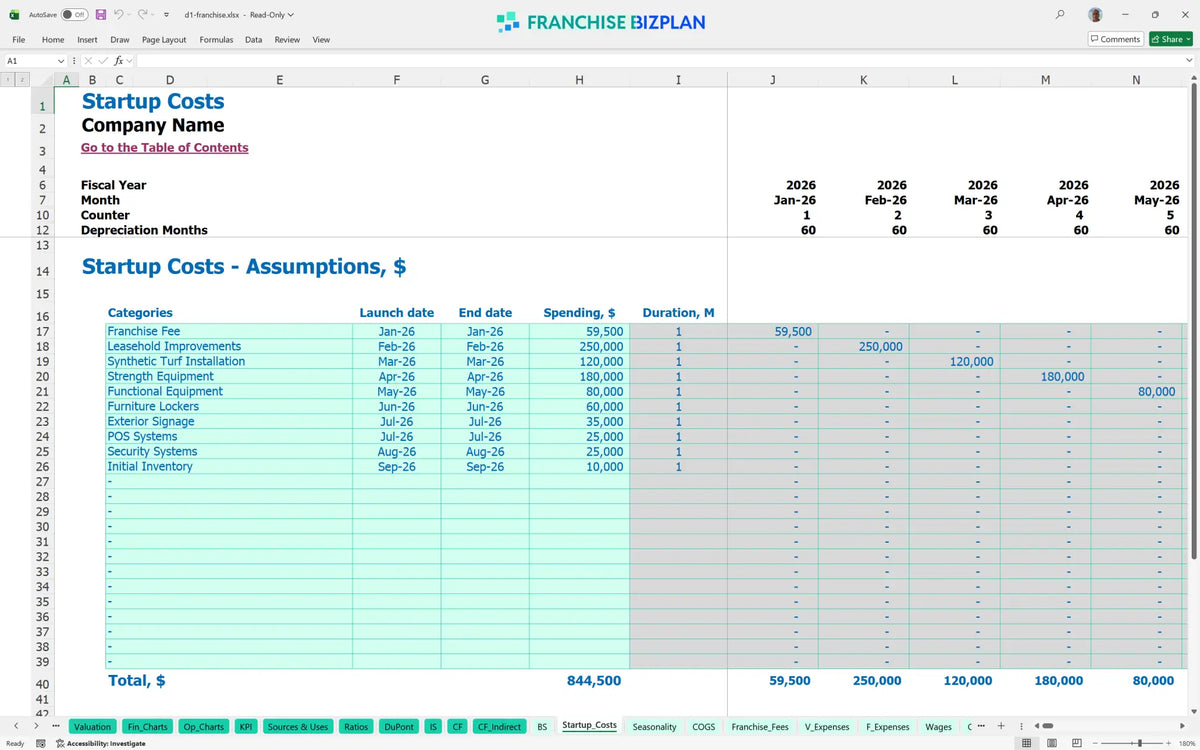Open the Review ribbon tab
The image size is (1200, 750).
(287, 39)
